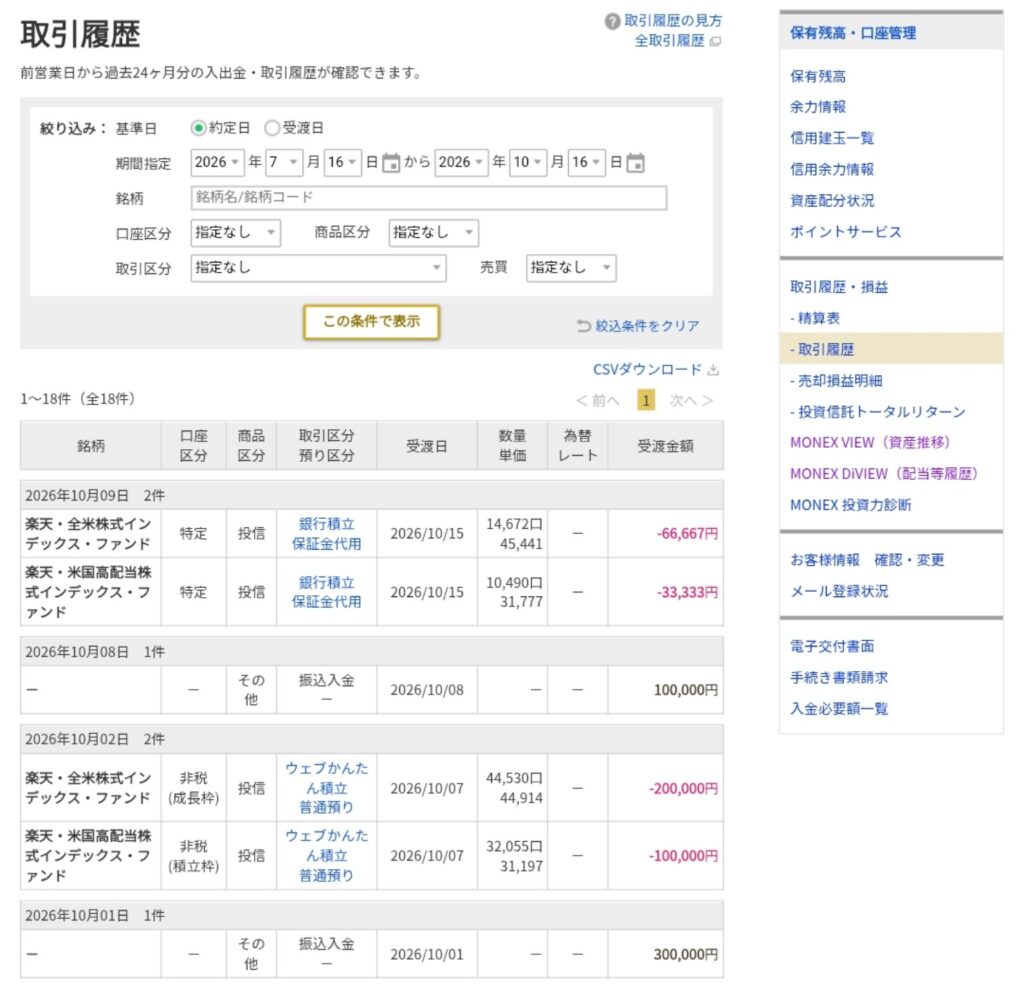1024x985 pixels.
Task: Open the end day dropdown 16
Action: [586, 163]
